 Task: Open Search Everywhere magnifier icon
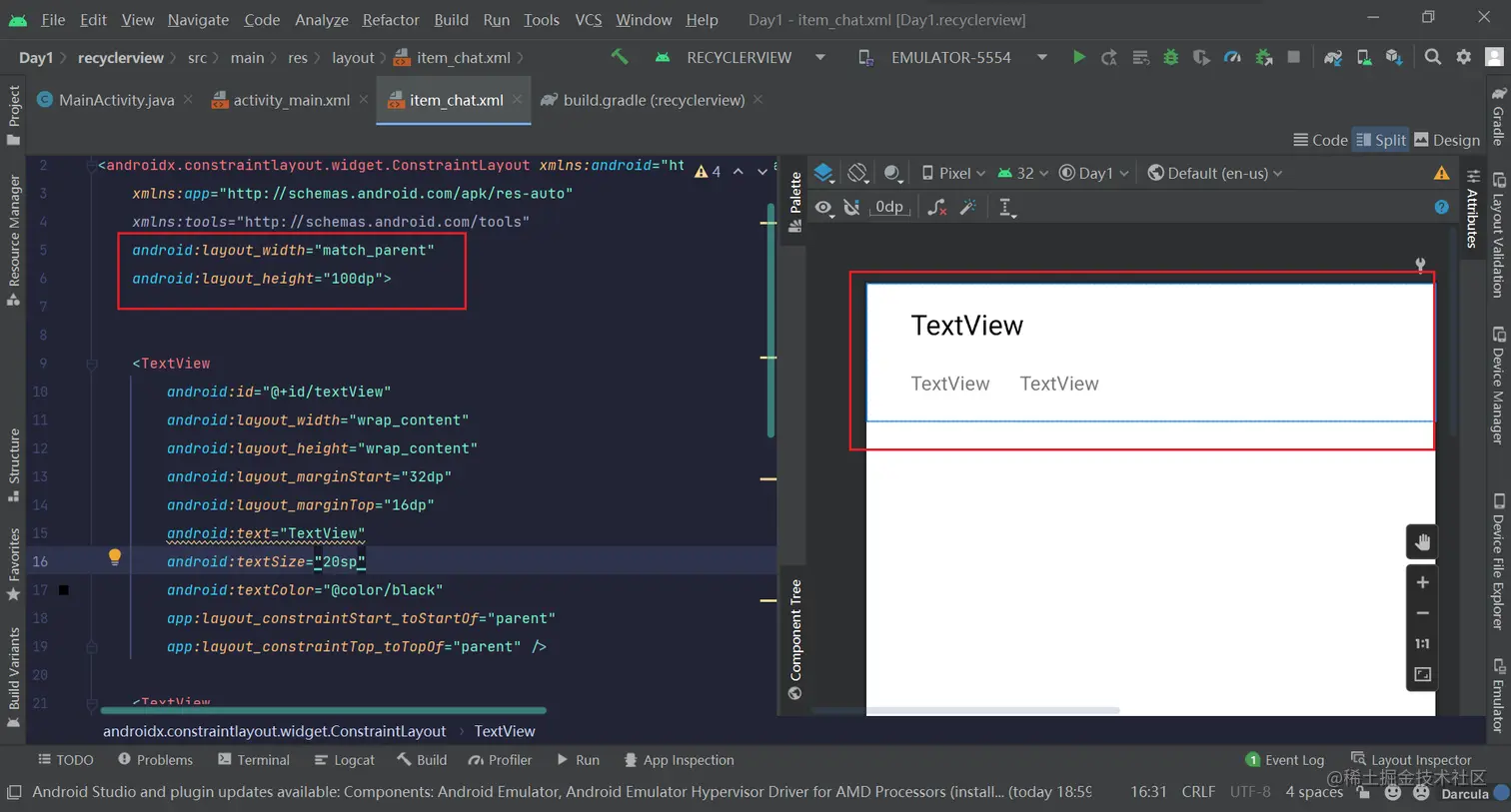click(x=1433, y=58)
